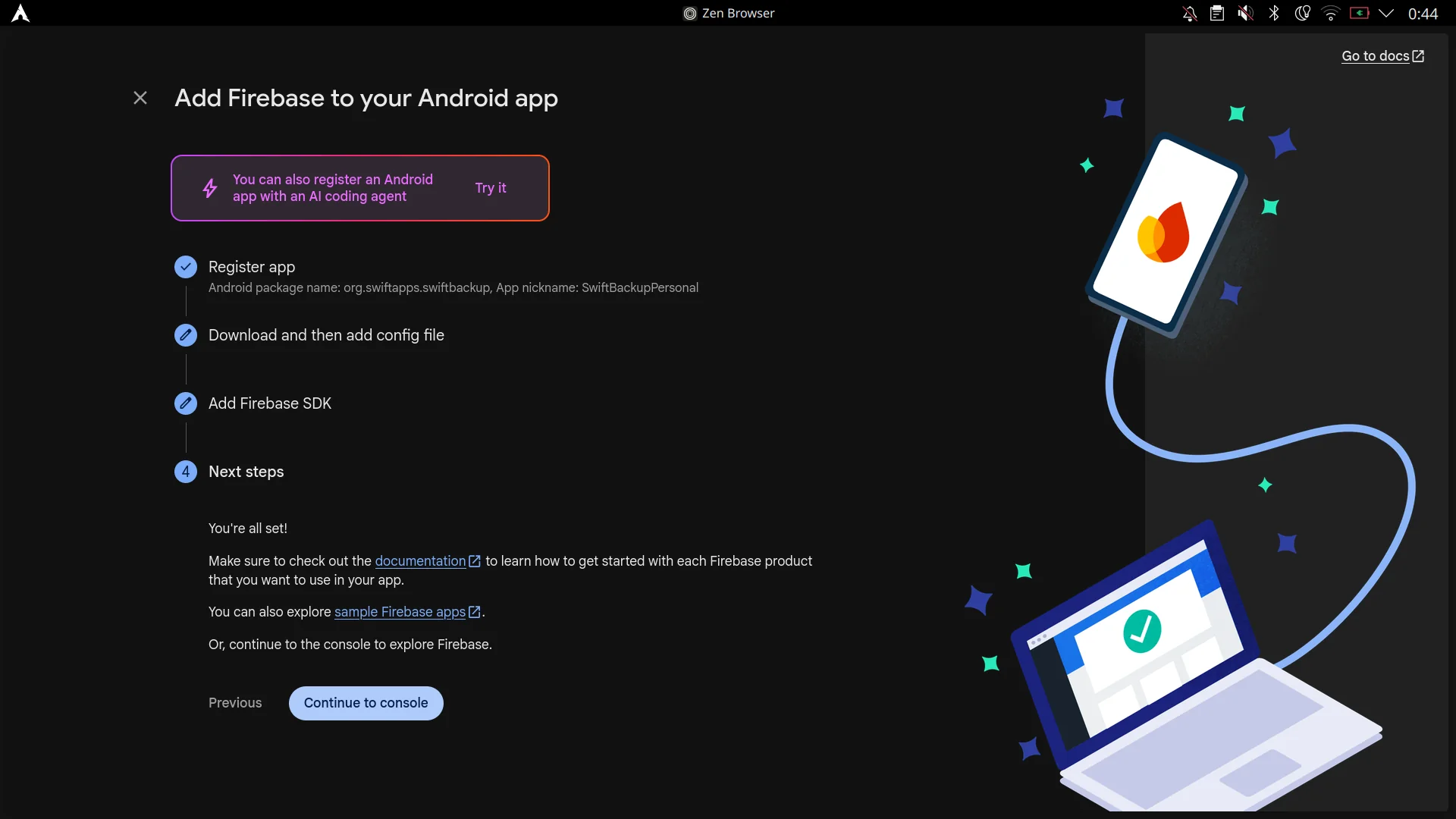Click the Try it button
1456x819 pixels.
[x=491, y=188]
